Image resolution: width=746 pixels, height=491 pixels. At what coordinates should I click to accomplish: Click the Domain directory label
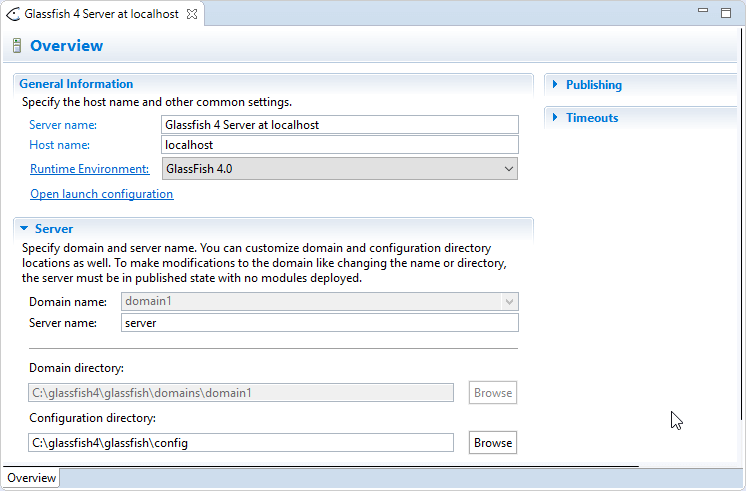[76, 368]
